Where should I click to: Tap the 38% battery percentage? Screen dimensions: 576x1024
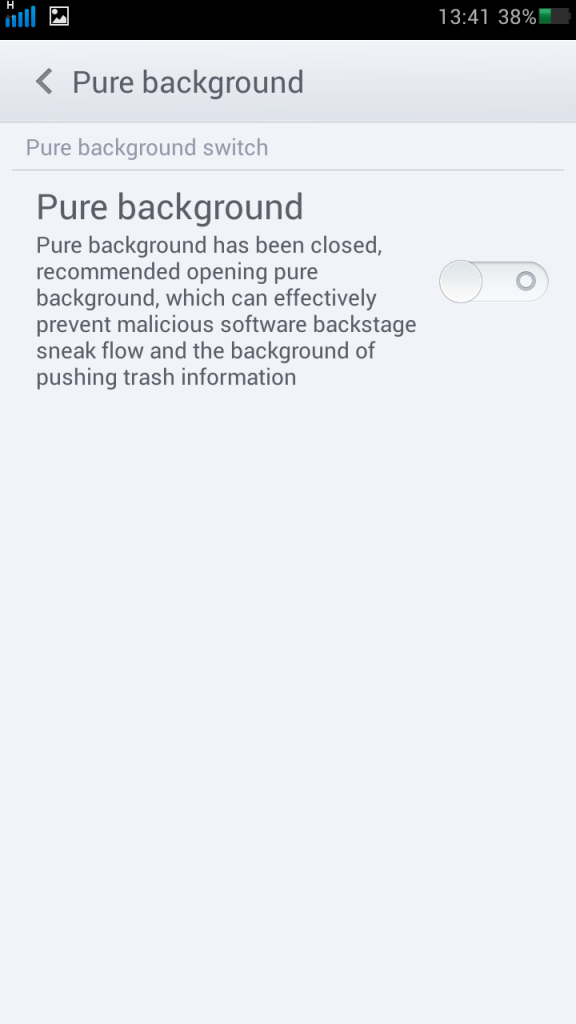point(517,17)
